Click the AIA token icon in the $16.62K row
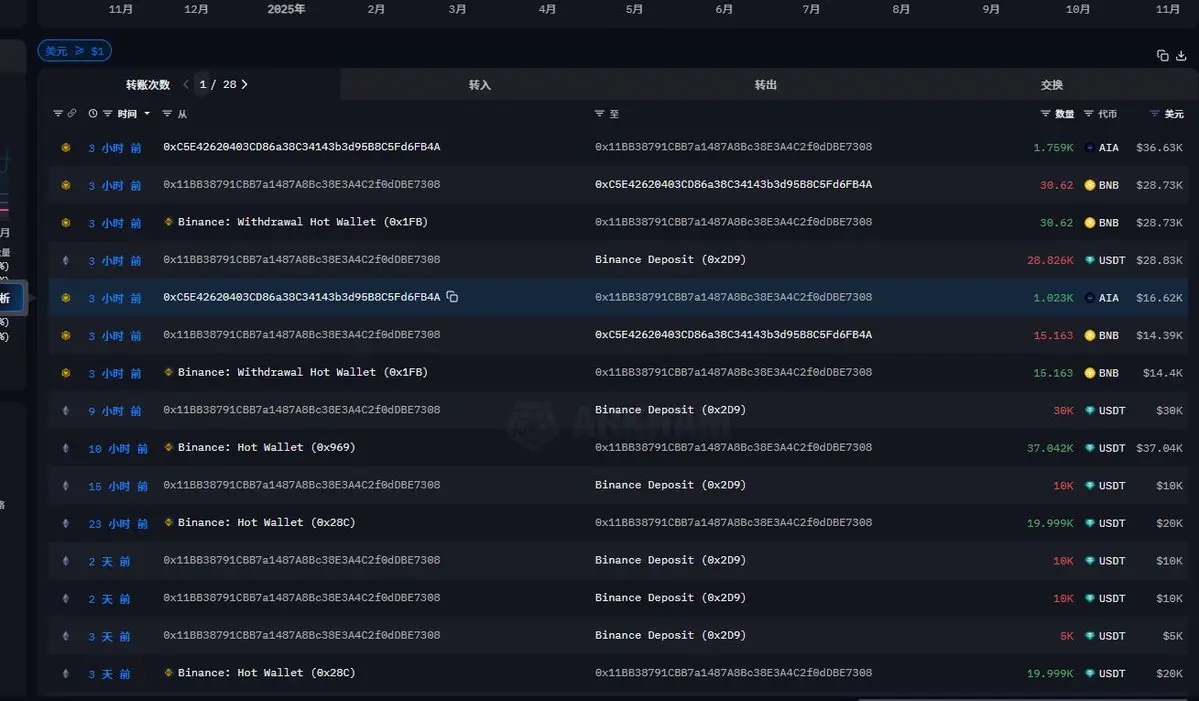Viewport: 1199px width, 701px height. pos(1089,298)
